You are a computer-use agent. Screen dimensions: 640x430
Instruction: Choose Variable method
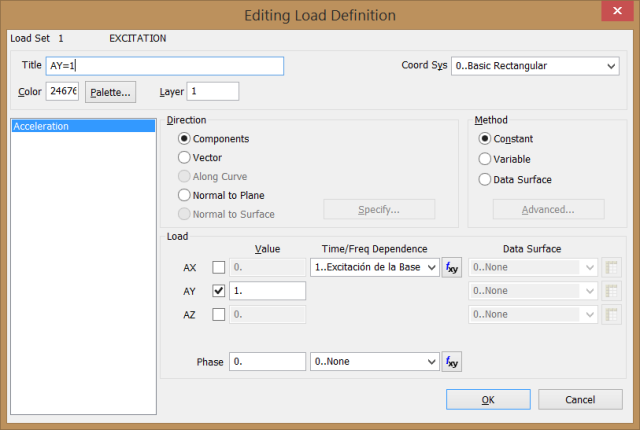504,159
